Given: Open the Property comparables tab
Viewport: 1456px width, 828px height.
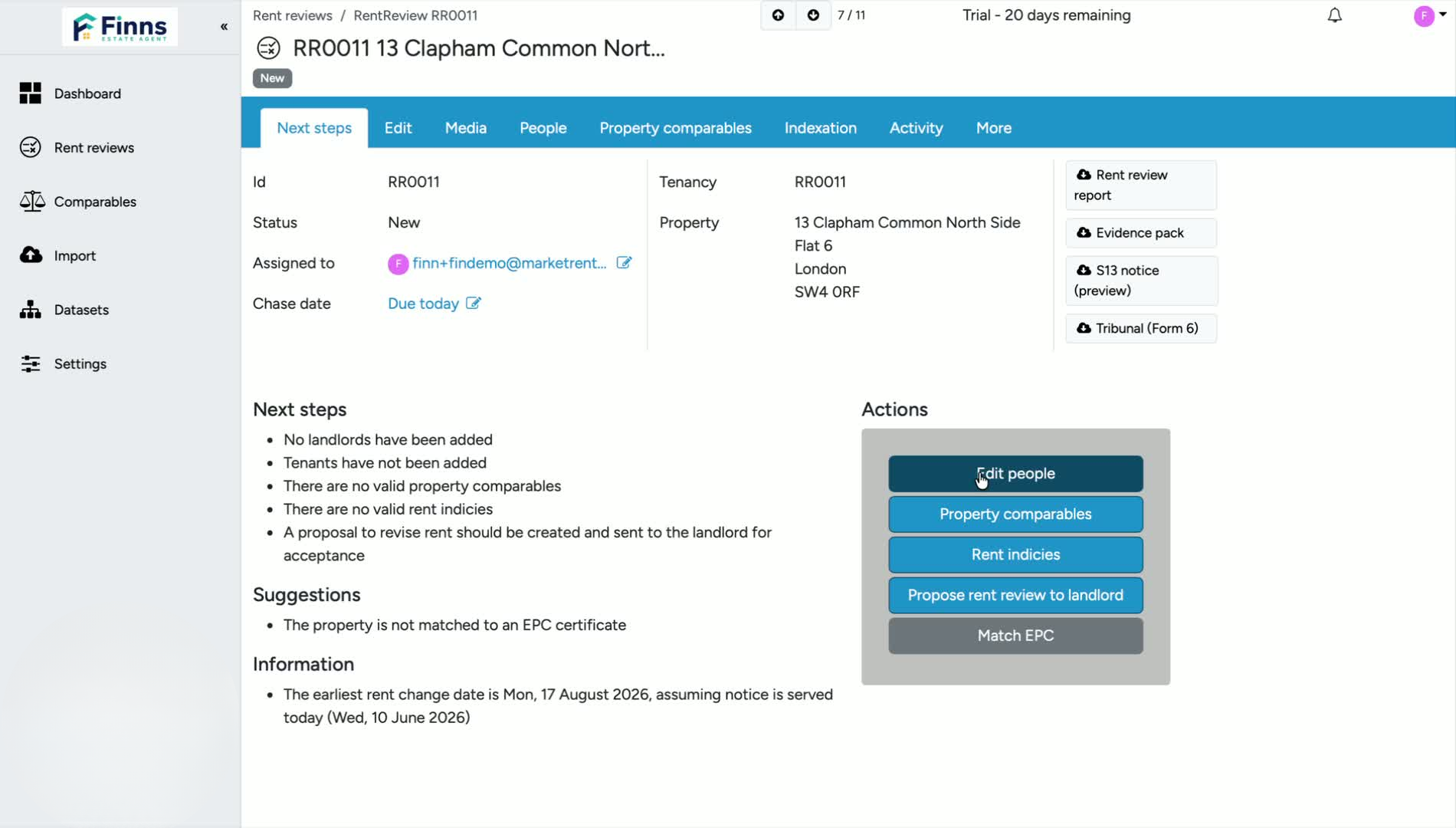Looking at the screenshot, I should 675,128.
